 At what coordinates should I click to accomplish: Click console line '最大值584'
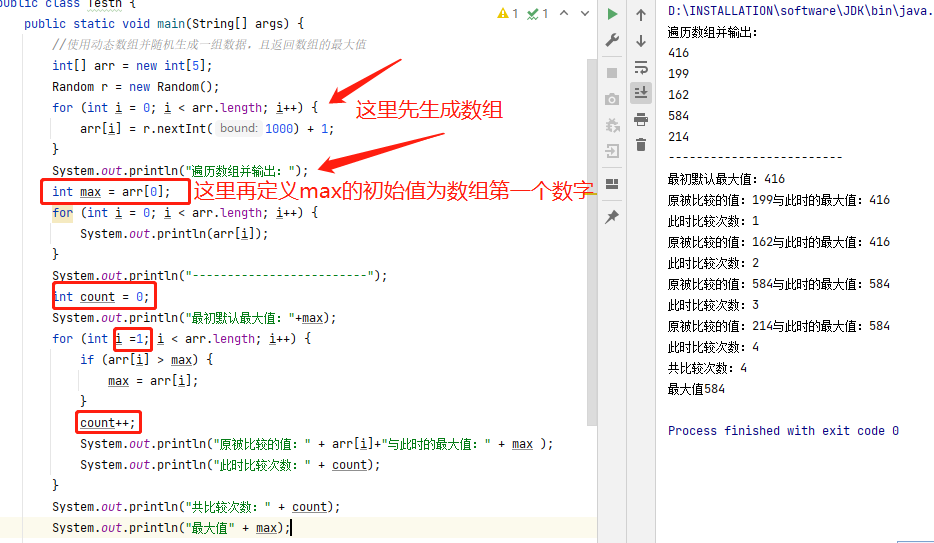tap(696, 389)
